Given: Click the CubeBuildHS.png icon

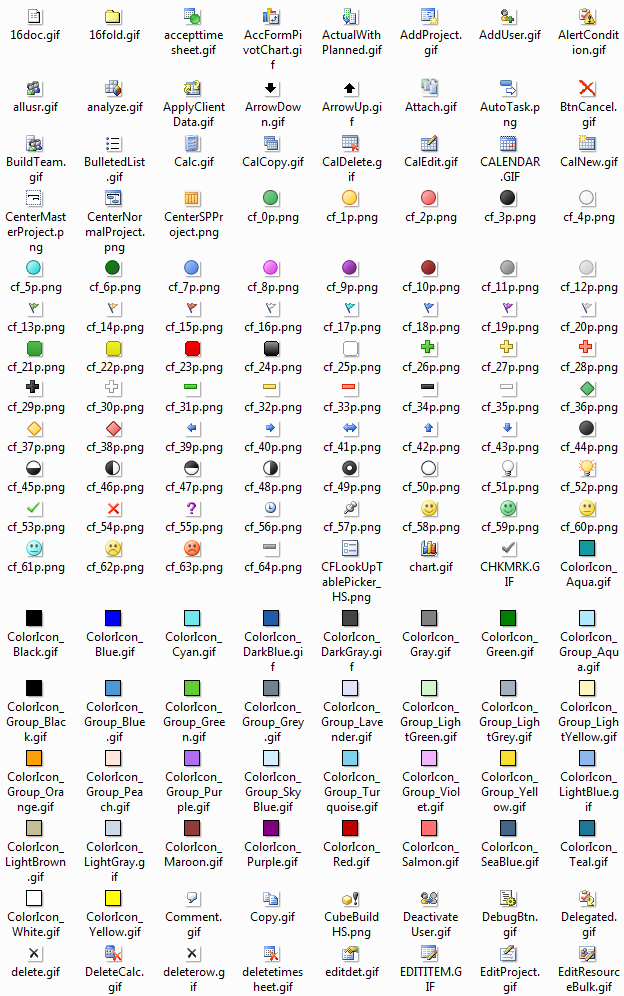Looking at the screenshot, I should (350, 898).
